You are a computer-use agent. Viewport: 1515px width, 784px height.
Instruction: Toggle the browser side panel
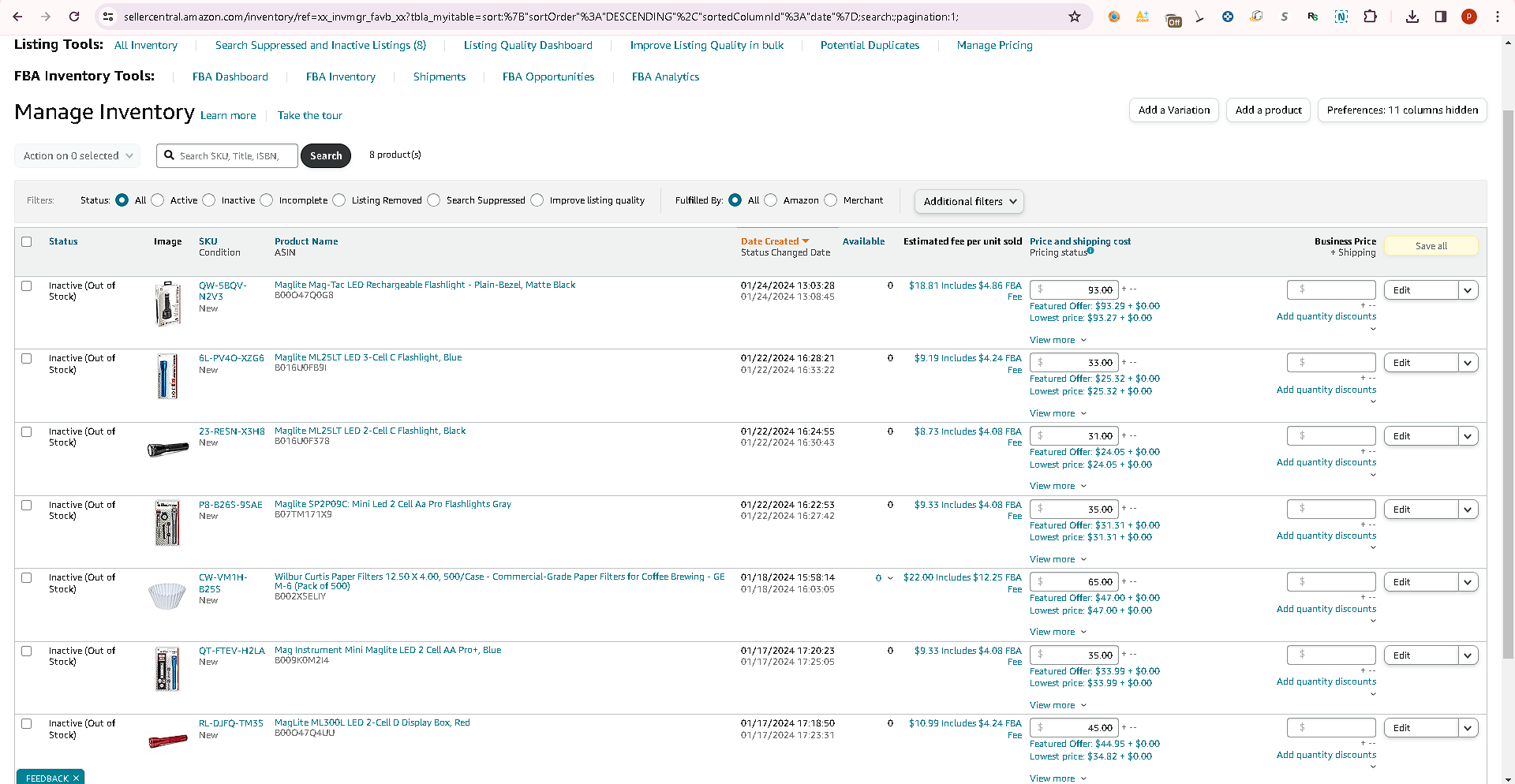(1441, 17)
